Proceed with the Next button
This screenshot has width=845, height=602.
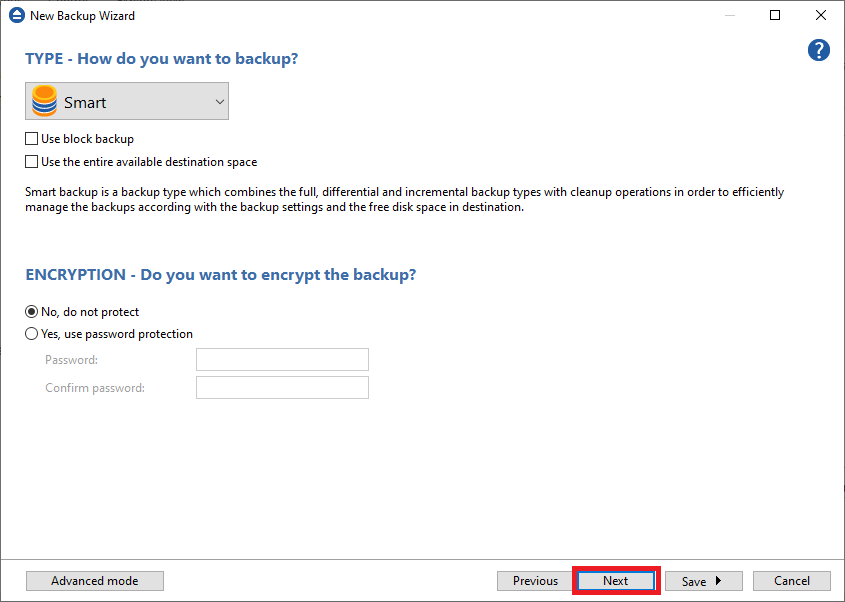point(615,581)
